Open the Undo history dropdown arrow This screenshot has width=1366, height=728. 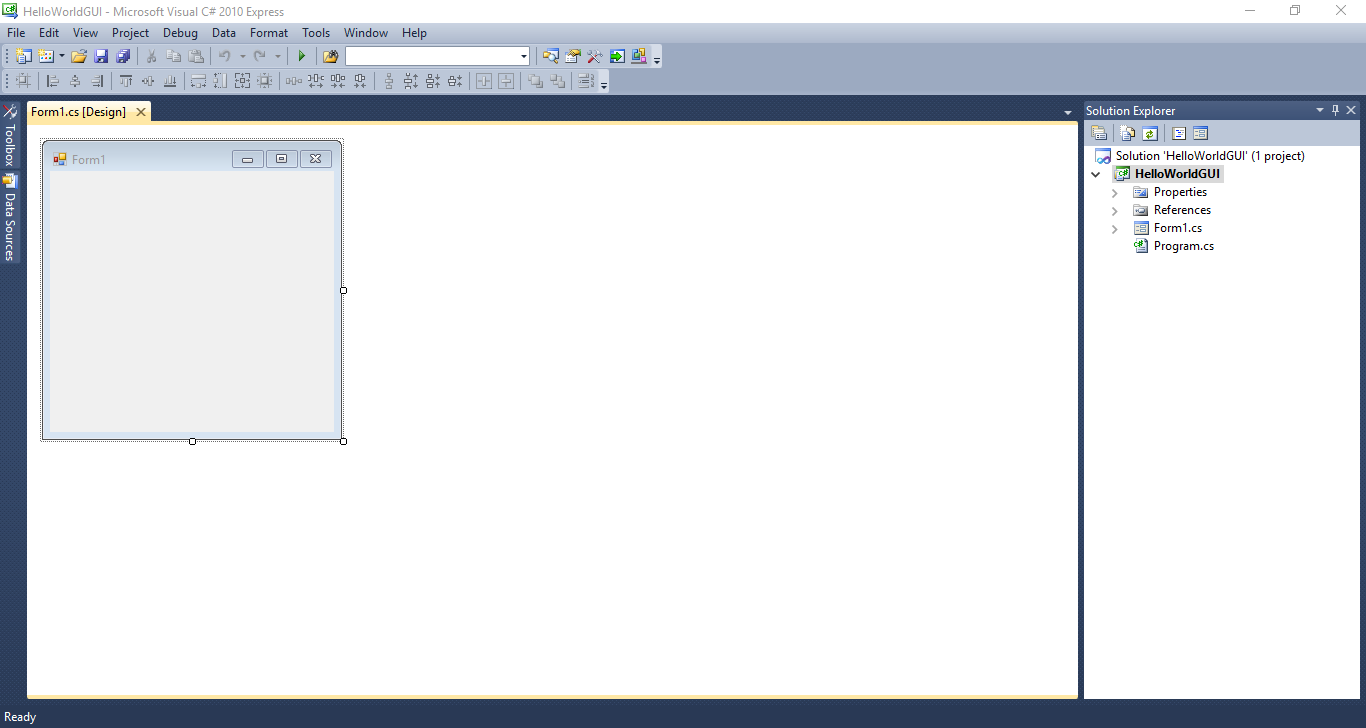pyautogui.click(x=242, y=56)
